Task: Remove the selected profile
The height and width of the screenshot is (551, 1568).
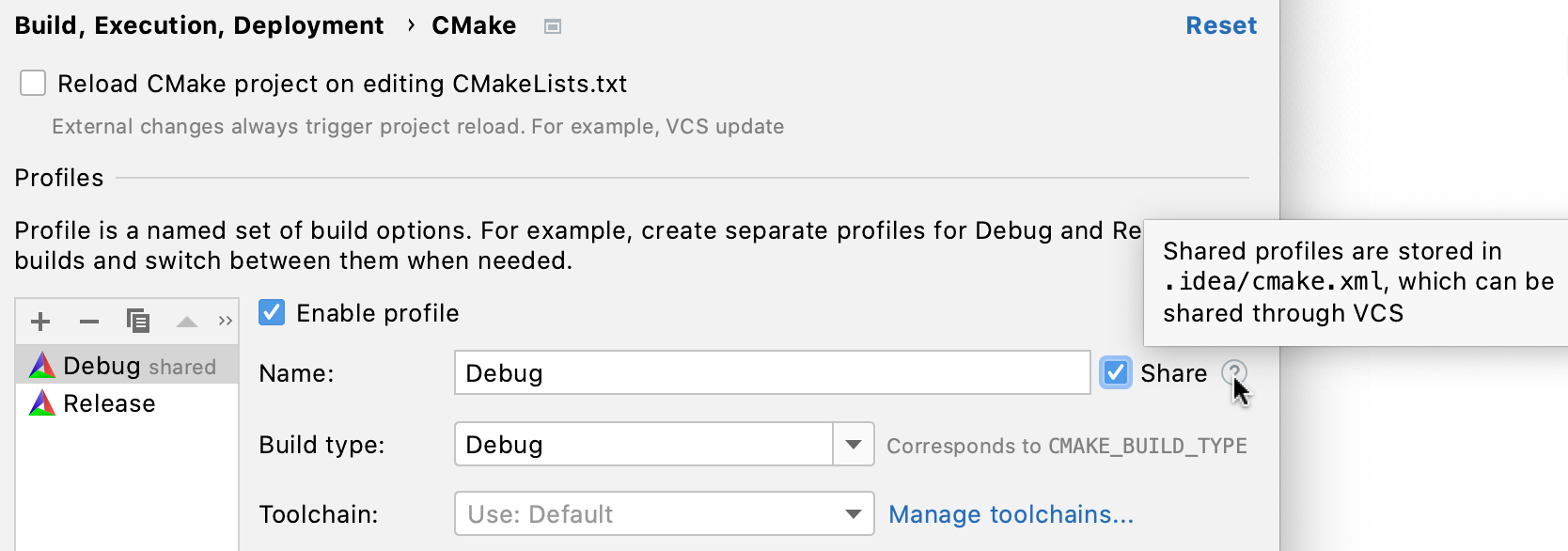Action: pyautogui.click(x=89, y=321)
